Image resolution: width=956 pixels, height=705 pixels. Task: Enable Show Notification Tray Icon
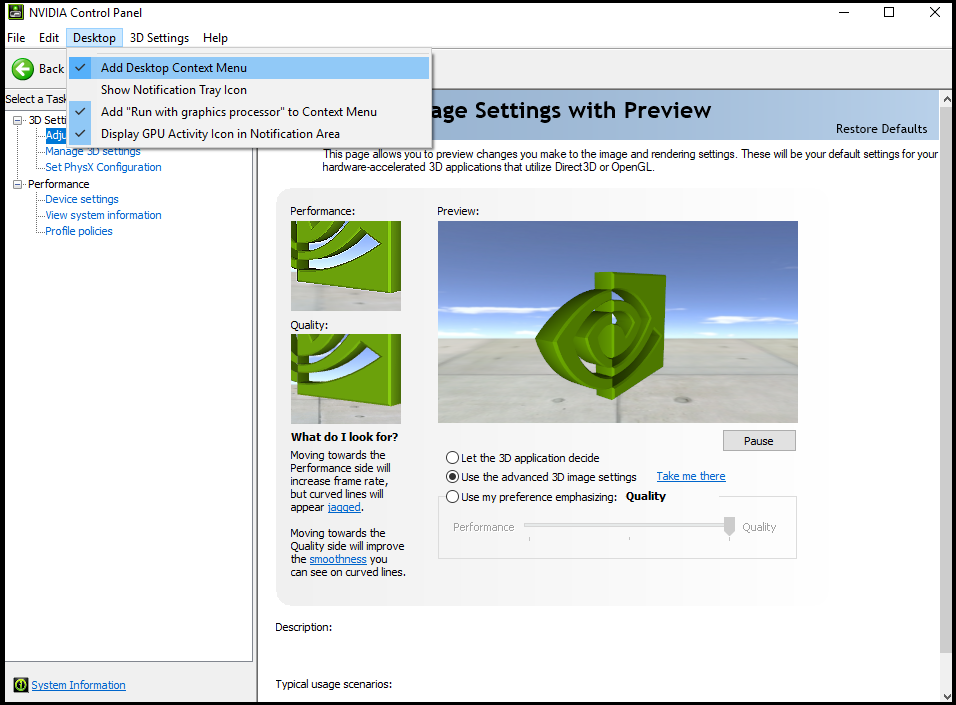click(173, 90)
